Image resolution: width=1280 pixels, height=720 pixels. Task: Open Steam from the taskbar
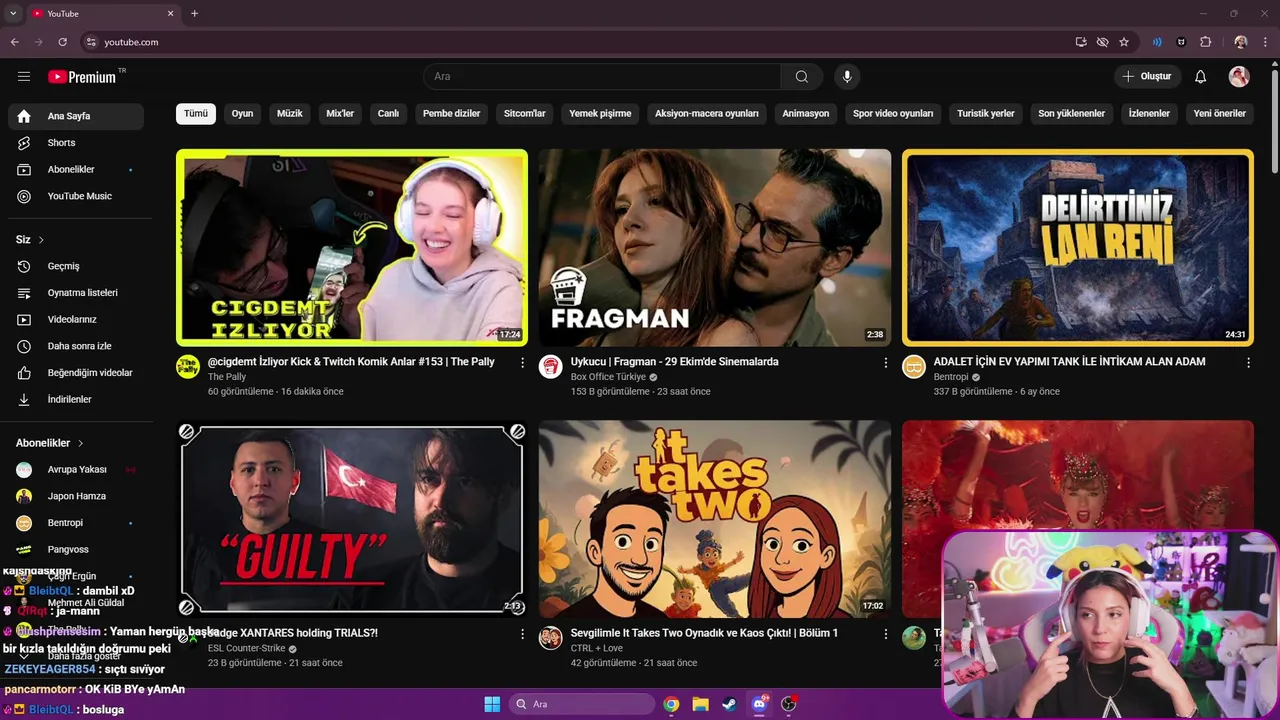coord(729,704)
